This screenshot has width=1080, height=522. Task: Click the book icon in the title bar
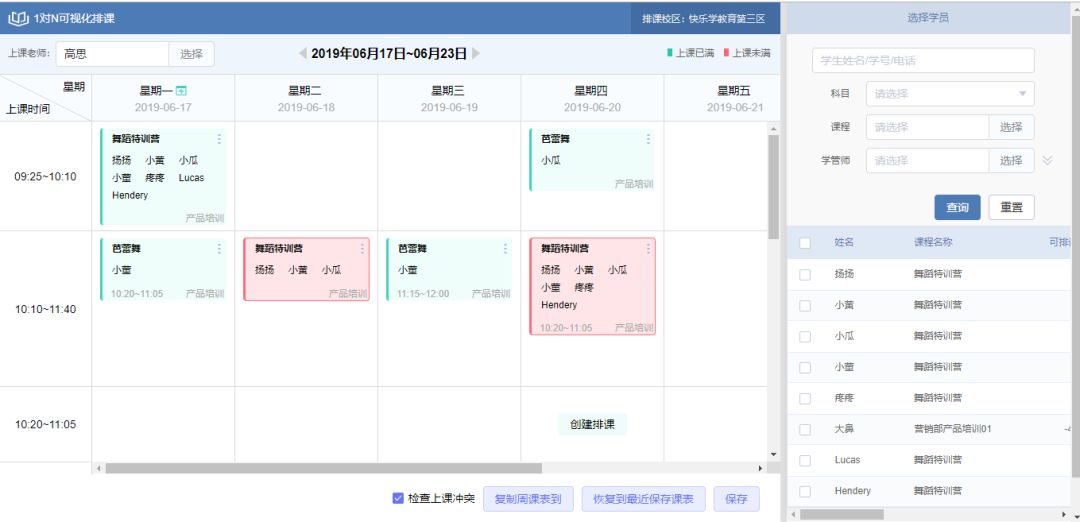tap(18, 18)
